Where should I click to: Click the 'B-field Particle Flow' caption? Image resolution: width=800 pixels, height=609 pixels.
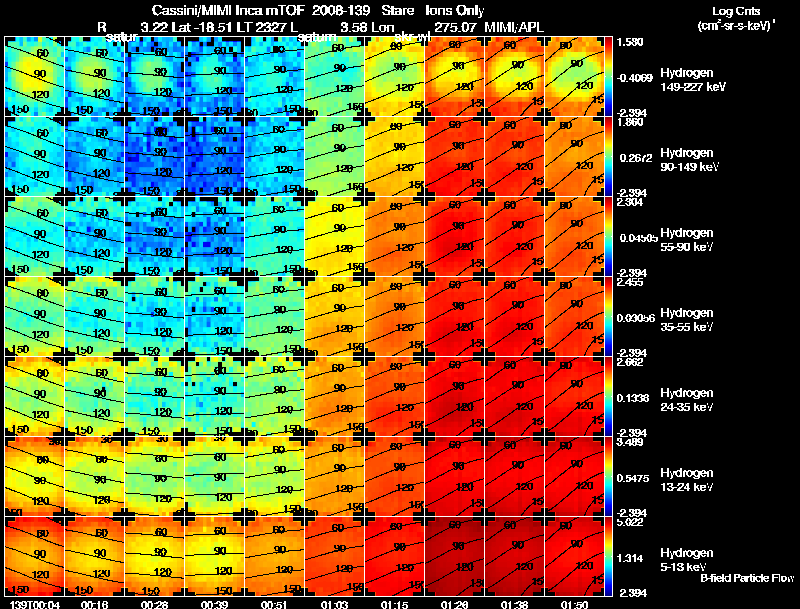click(x=747, y=578)
